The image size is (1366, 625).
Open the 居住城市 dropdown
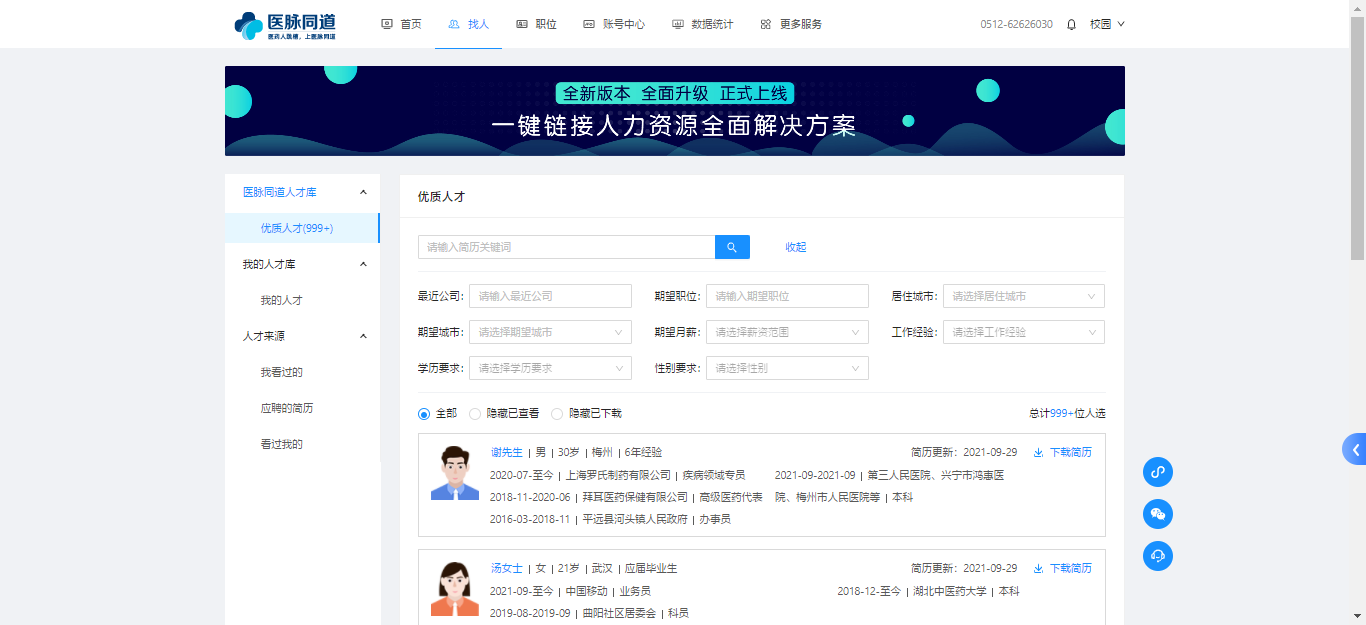pos(1023,296)
